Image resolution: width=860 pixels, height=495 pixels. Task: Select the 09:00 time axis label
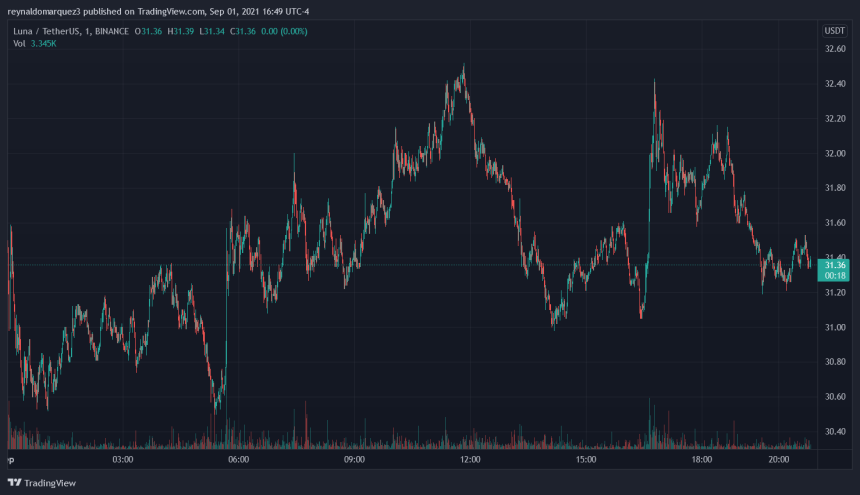pos(354,460)
